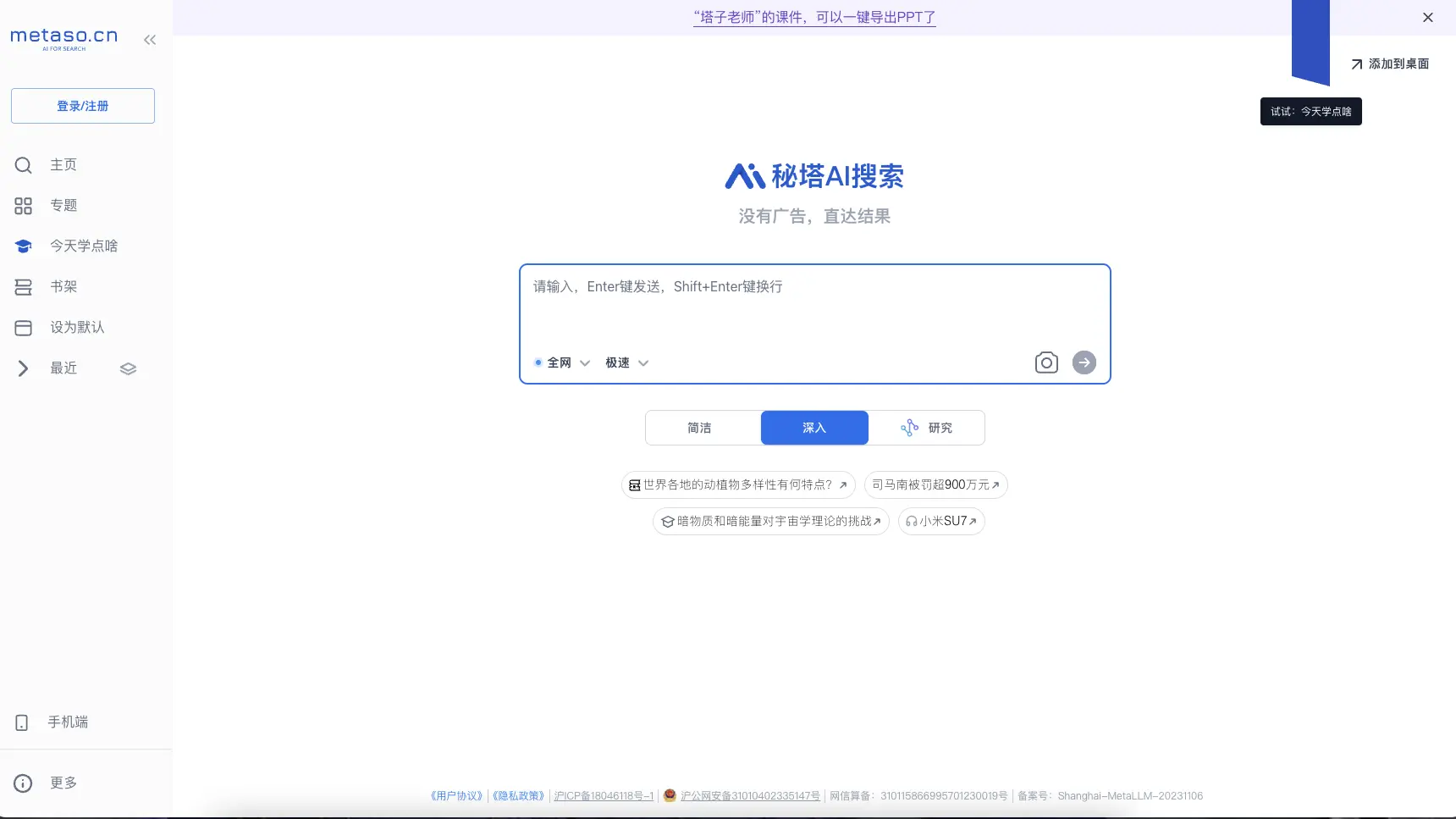Screen dimensions: 1456x819
Task: Click the graduation cap icon beside 今天学点啥
Action: [24, 246]
